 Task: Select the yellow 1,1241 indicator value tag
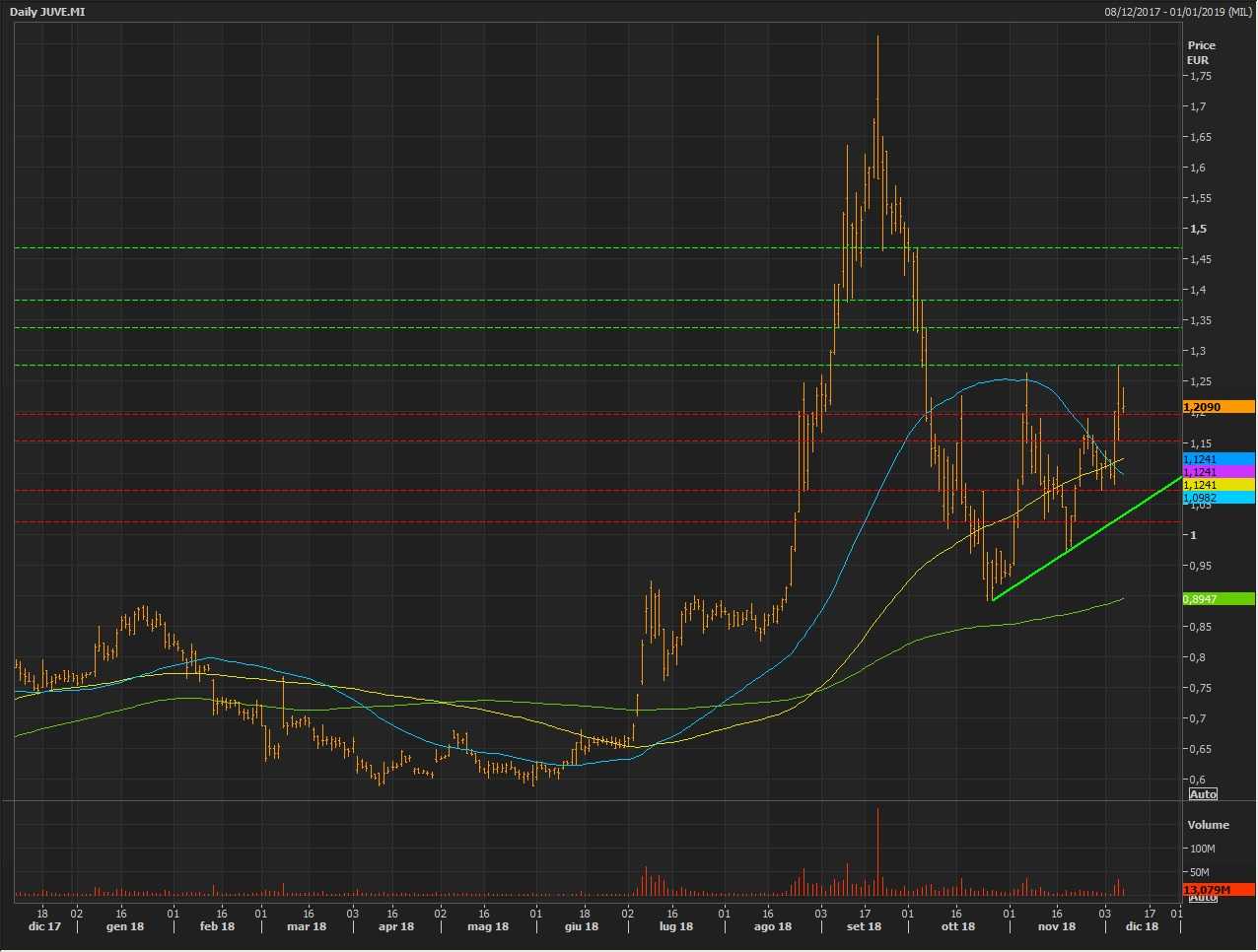tap(1219, 485)
